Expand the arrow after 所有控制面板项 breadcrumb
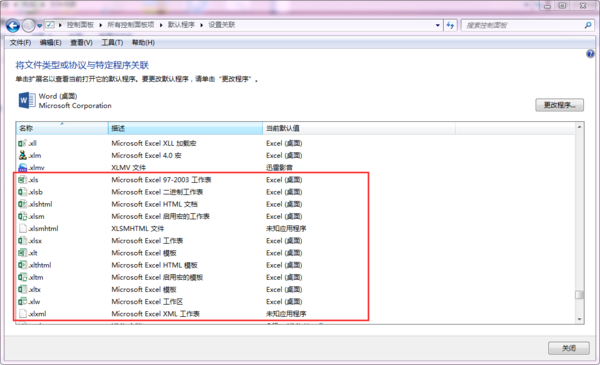This screenshot has width=600, height=365. (161, 25)
